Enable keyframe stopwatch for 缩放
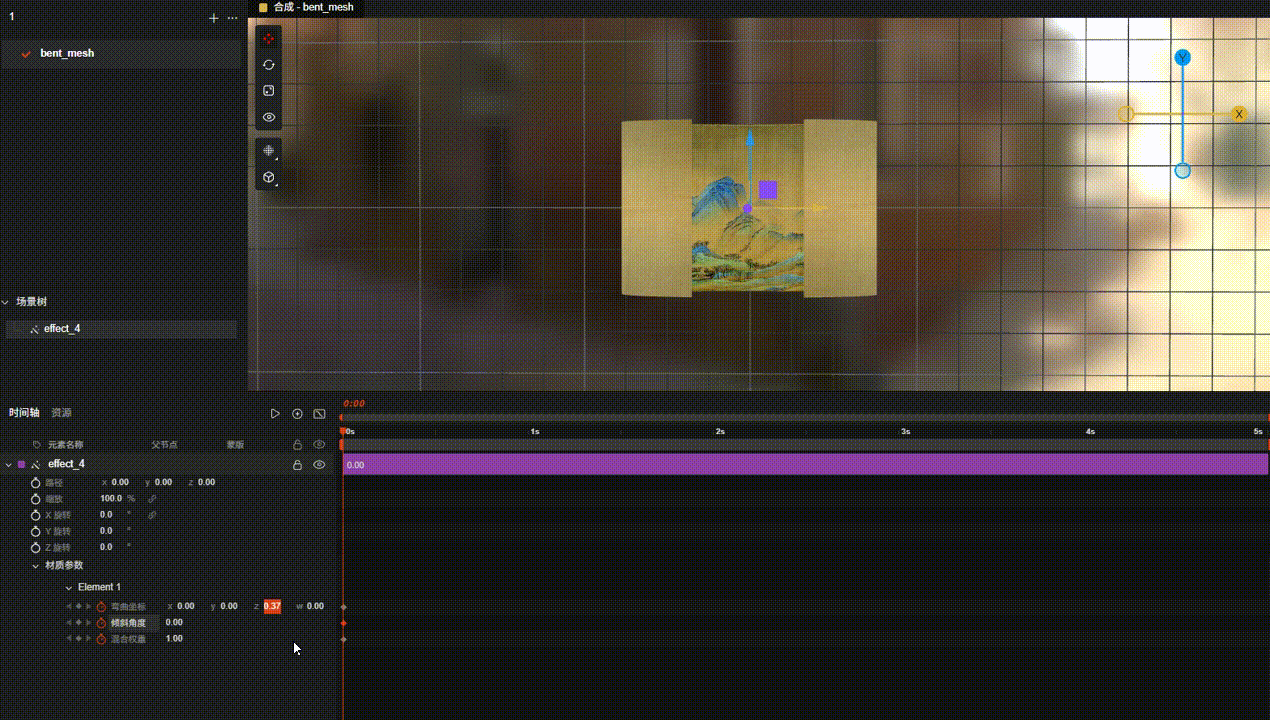 click(35, 498)
